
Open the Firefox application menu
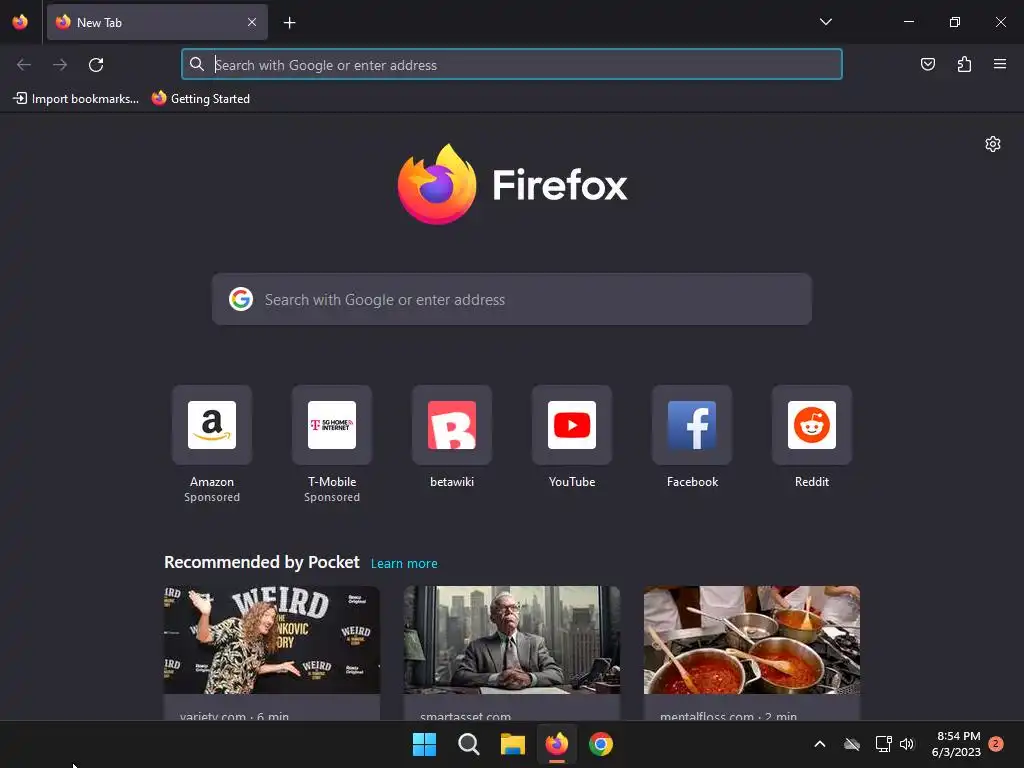(999, 64)
